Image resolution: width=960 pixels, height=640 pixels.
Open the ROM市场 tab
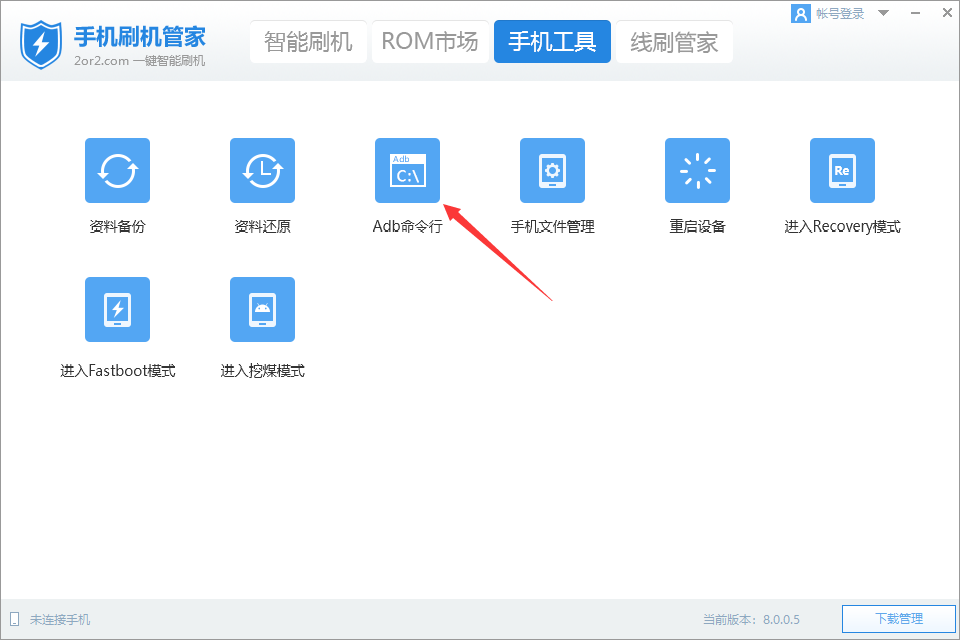coord(430,42)
